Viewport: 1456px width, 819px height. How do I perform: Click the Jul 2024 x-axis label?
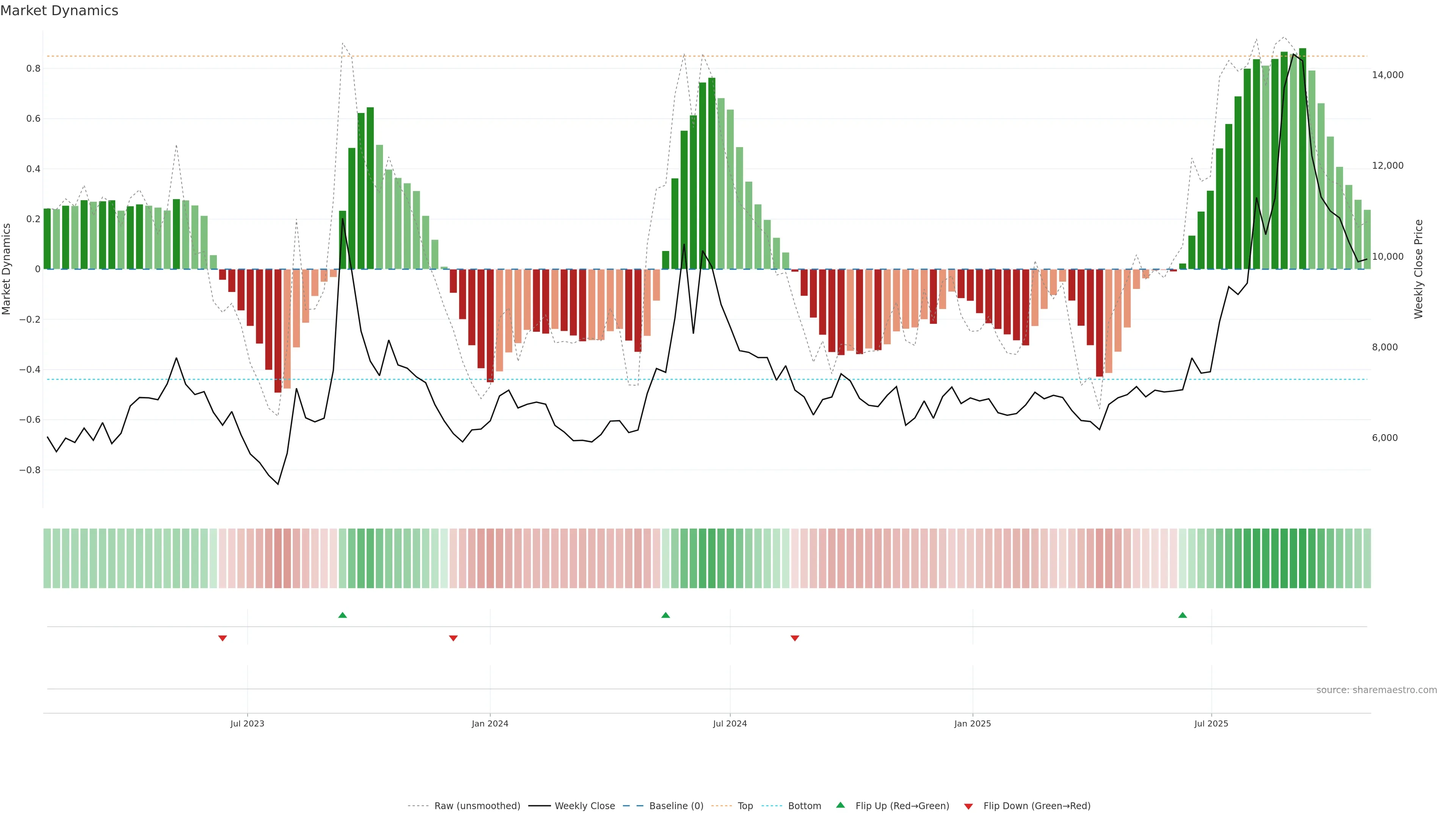click(730, 723)
